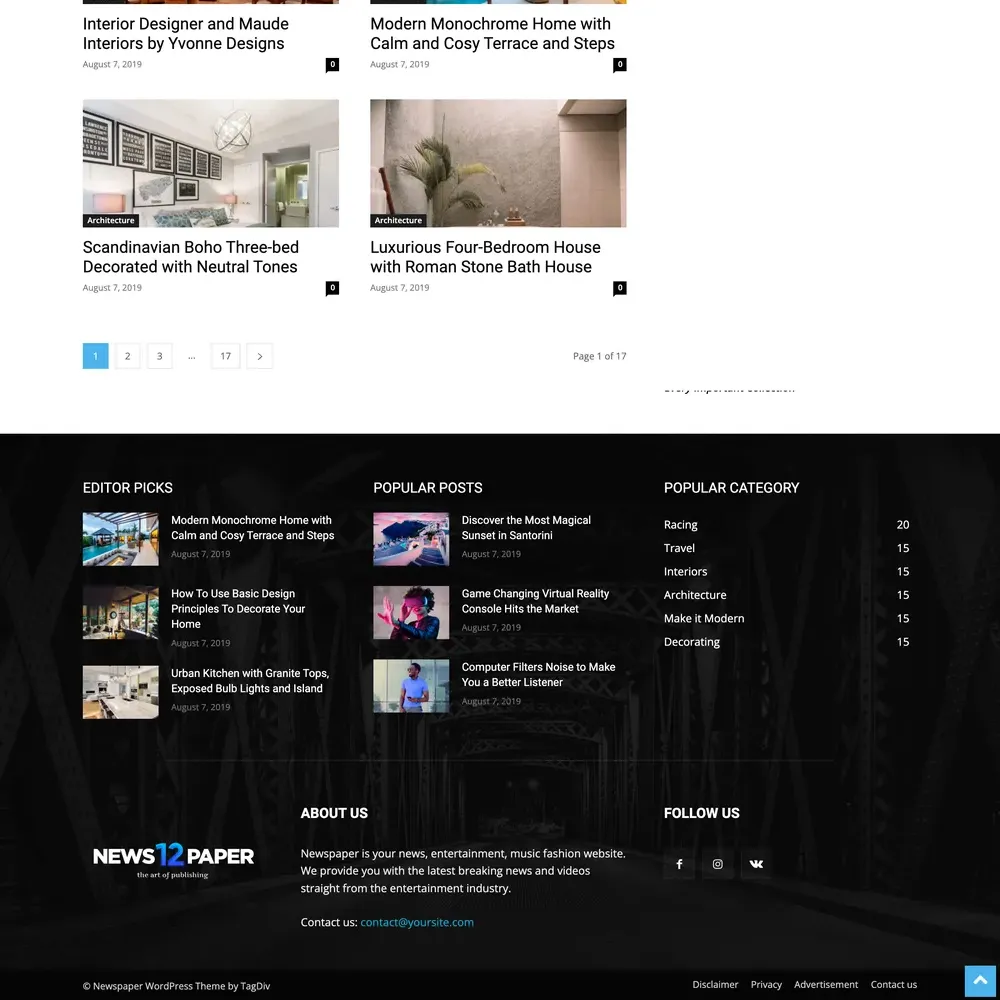Click the Newspaper 12 footer logo
This screenshot has width=1000, height=1000.
click(x=173, y=859)
